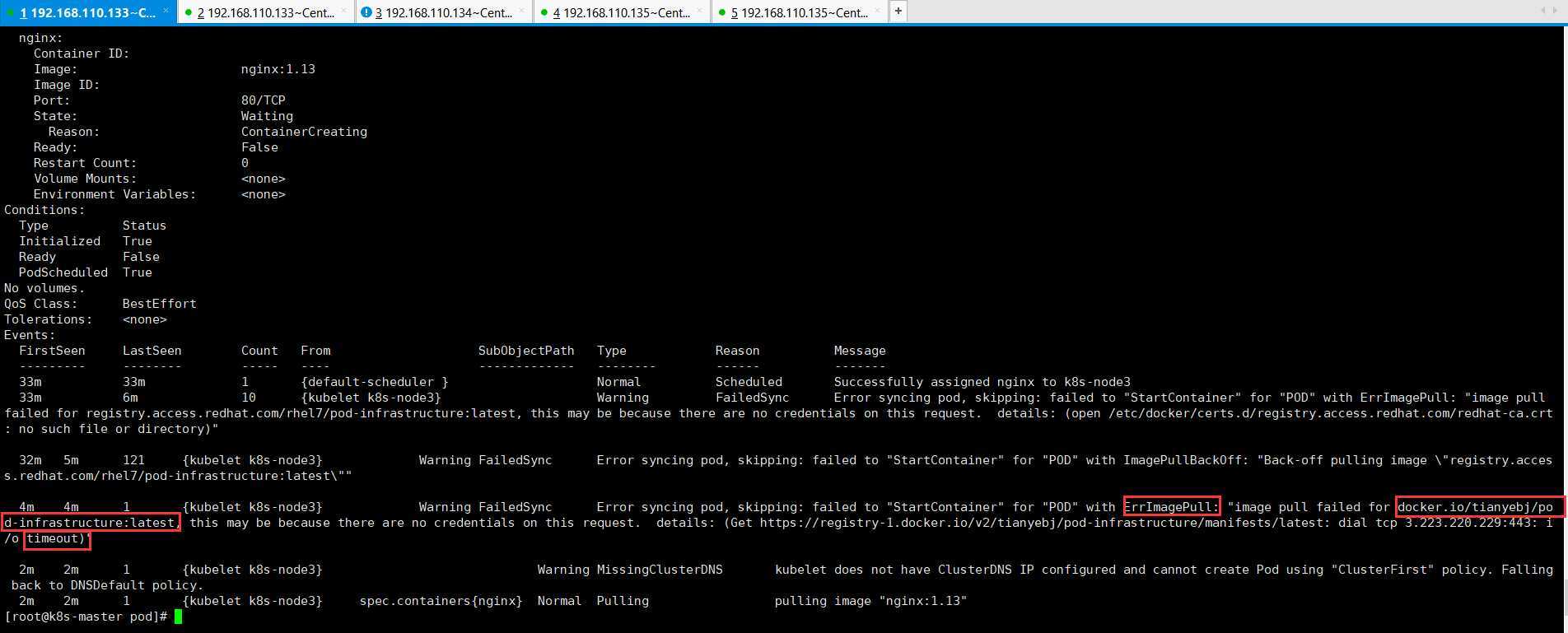This screenshot has height=633, width=1568.
Task: Close session tab 3
Action: click(521, 11)
